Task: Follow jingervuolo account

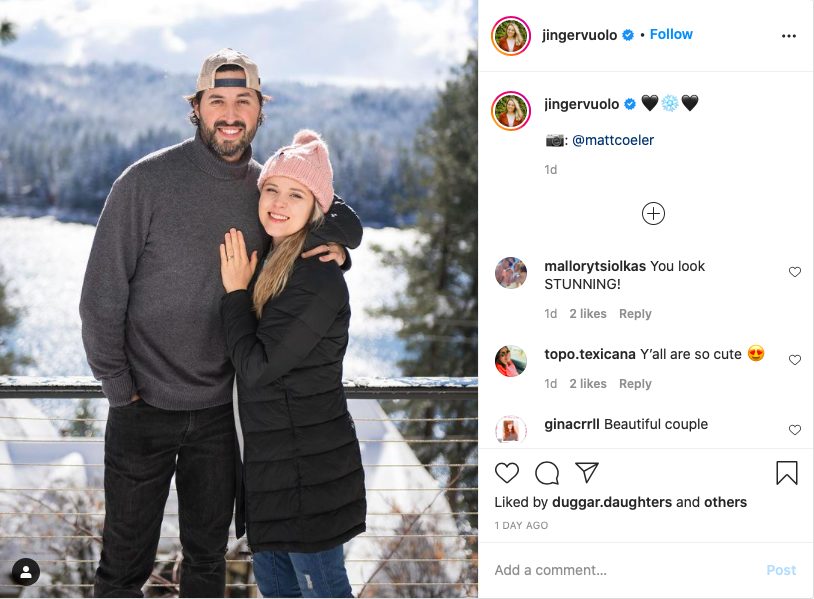Action: tap(671, 34)
